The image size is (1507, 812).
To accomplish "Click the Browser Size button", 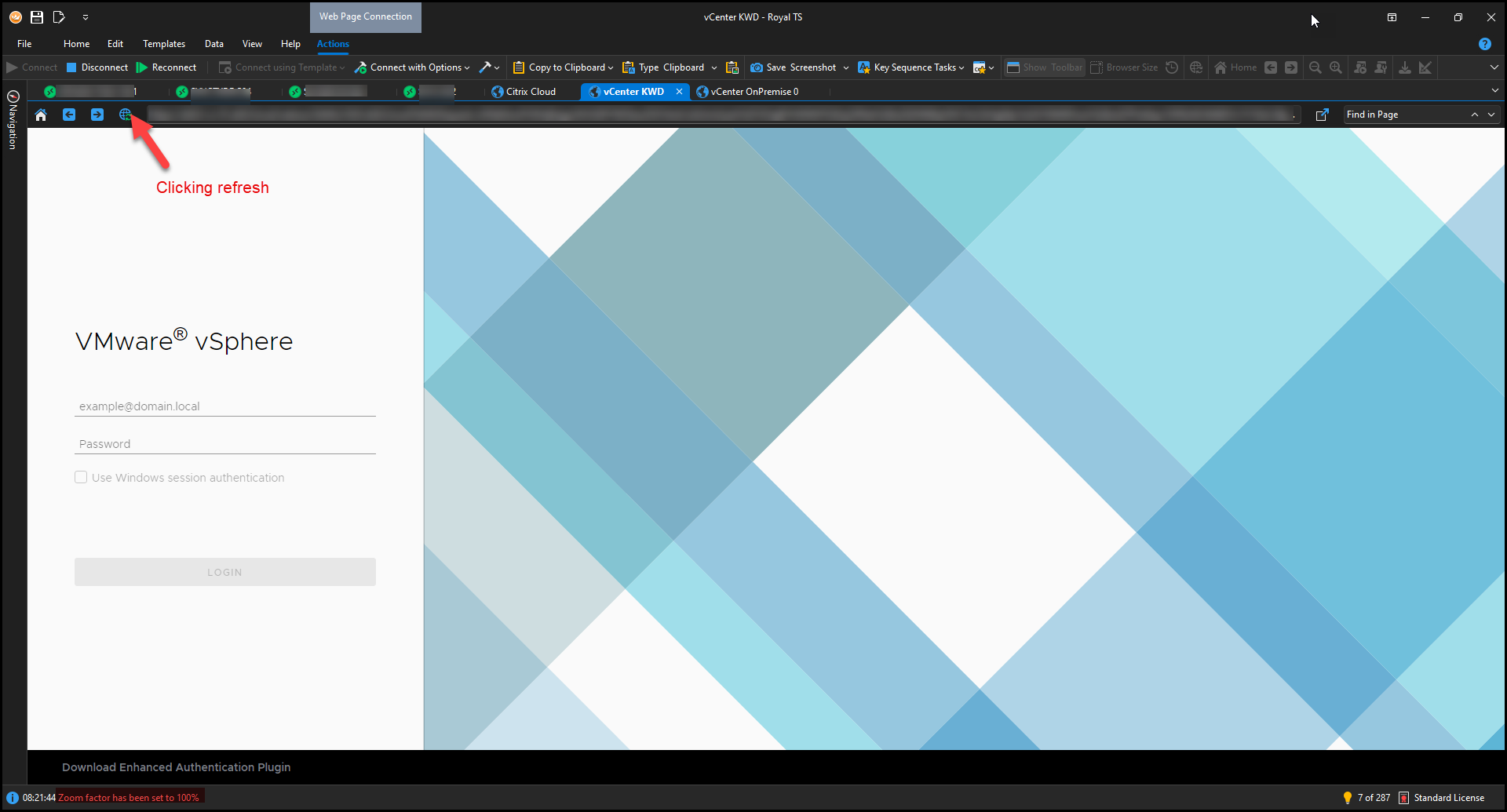I will (x=1123, y=67).
